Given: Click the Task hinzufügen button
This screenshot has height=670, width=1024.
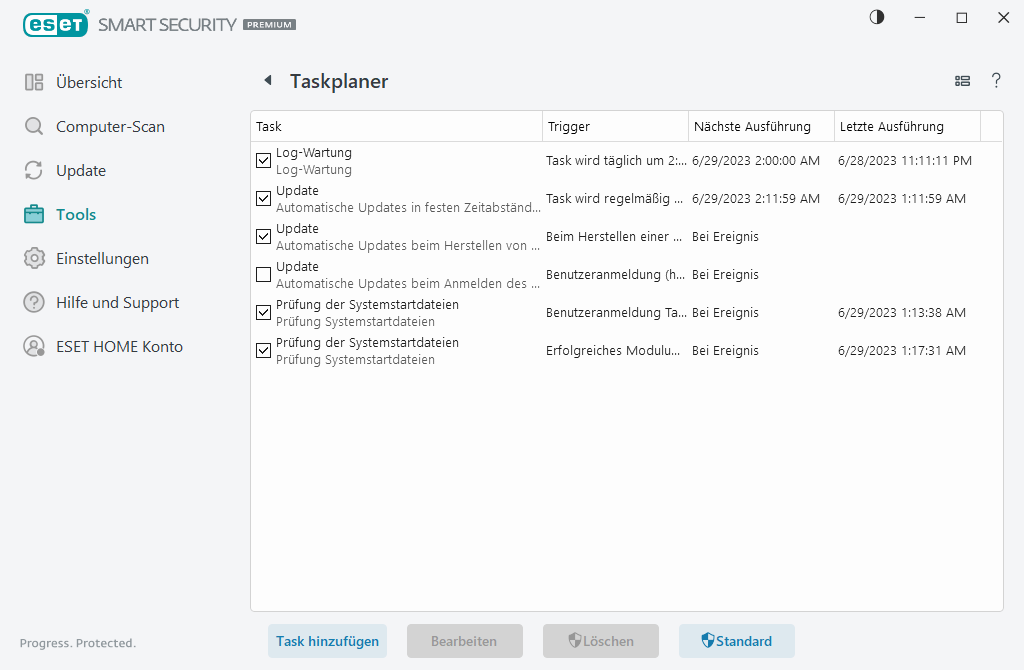Looking at the screenshot, I should (327, 641).
